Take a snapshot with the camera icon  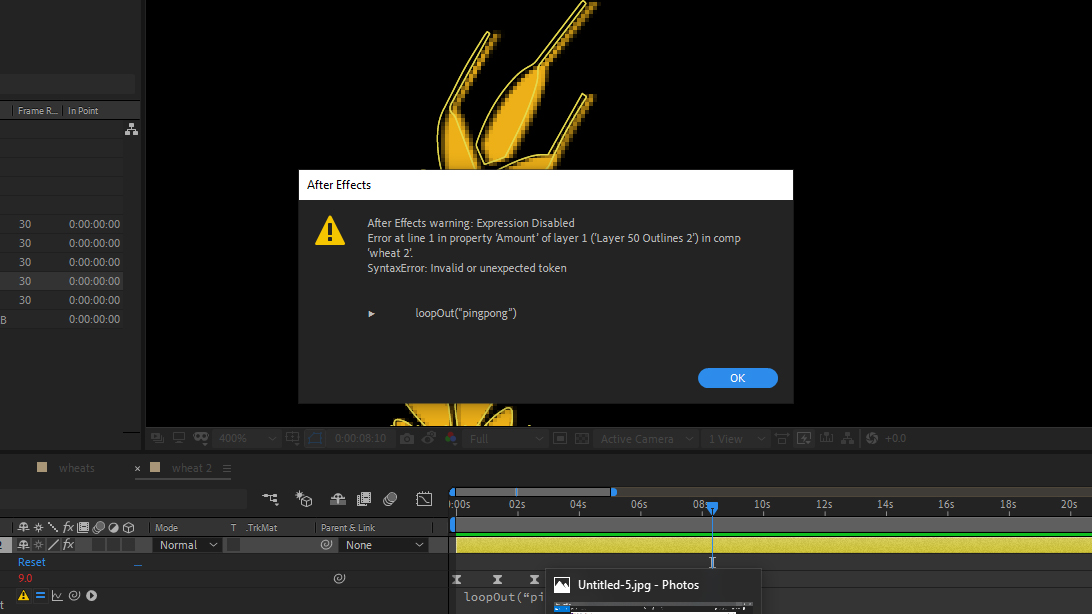[x=407, y=439]
